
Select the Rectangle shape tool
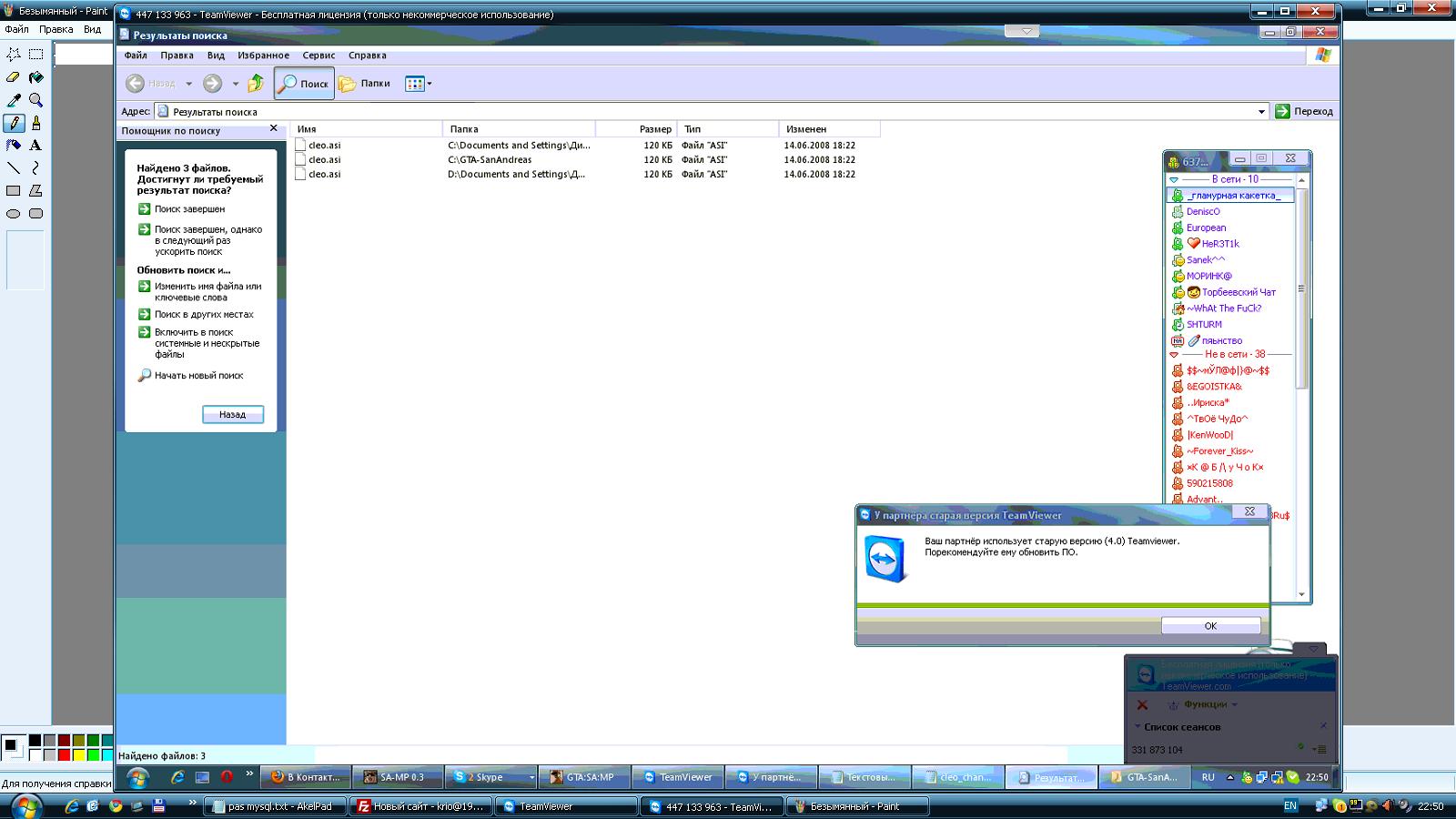point(14,191)
